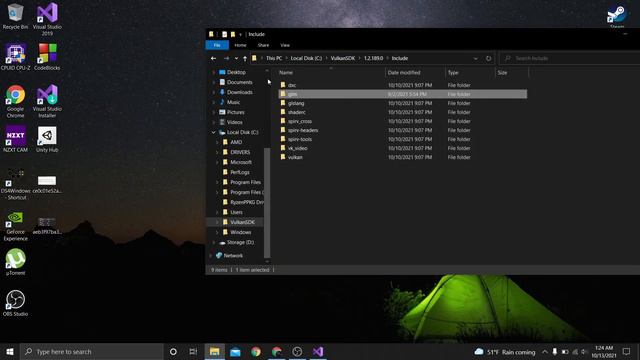The height and width of the screenshot is (360, 640).
Task: Open Visual Studio from the taskbar
Action: pyautogui.click(x=318, y=351)
